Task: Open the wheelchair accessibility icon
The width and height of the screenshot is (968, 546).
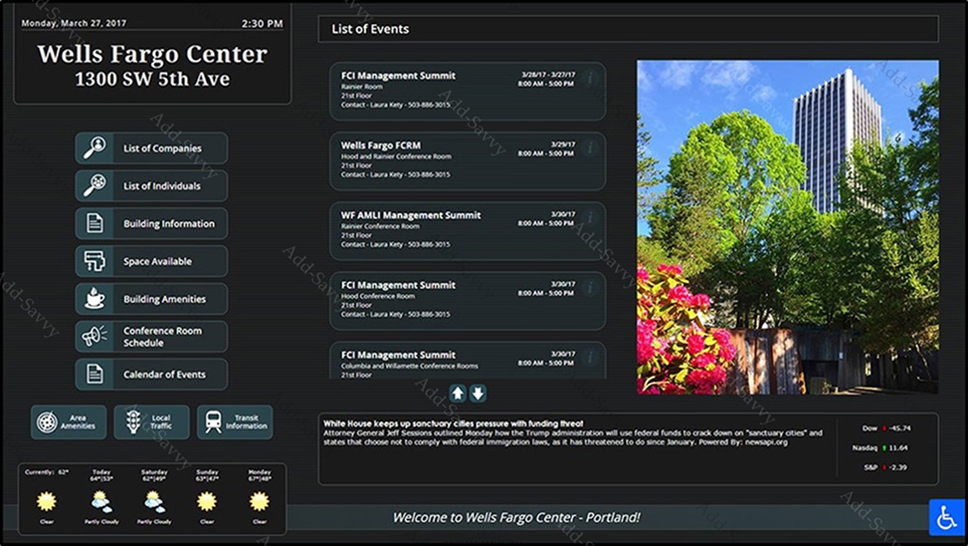Action: click(946, 517)
